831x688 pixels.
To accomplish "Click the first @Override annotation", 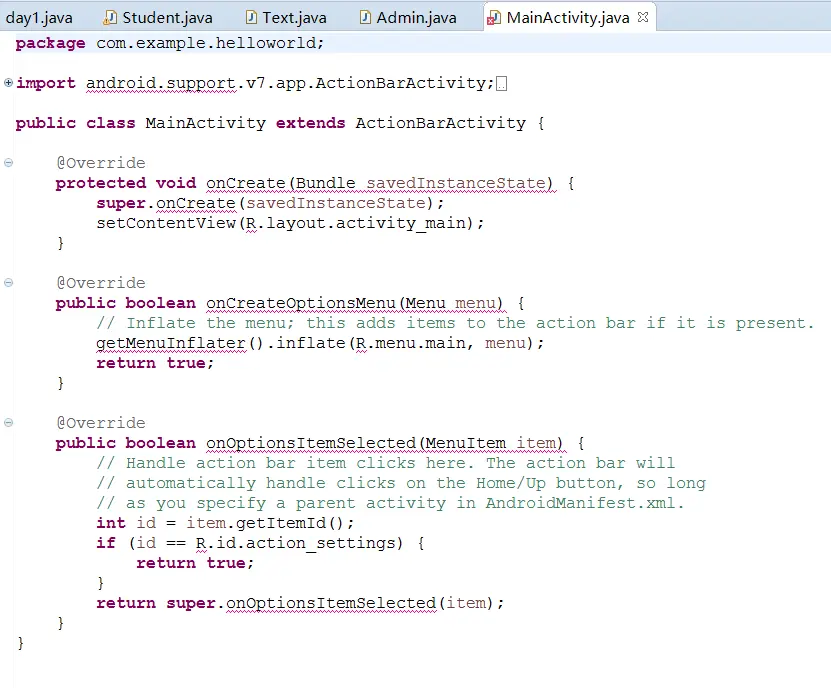I will click(101, 163).
